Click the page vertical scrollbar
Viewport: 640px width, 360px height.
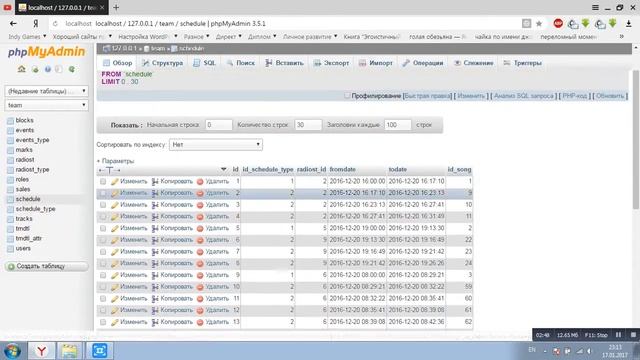coord(636,139)
